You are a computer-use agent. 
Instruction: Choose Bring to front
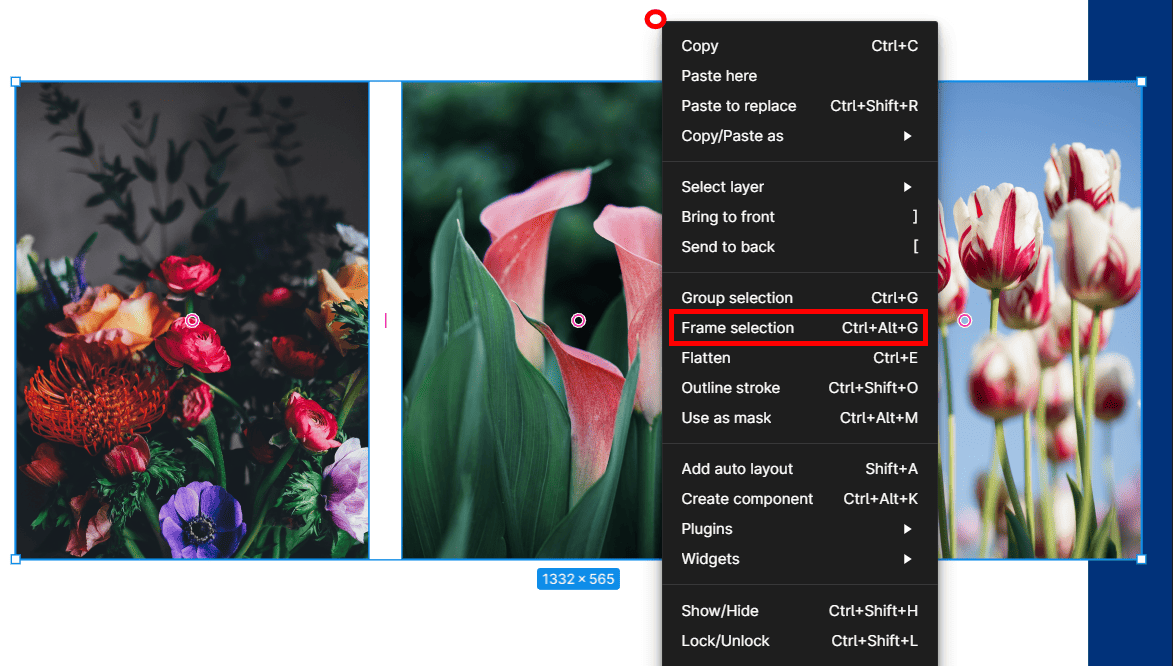click(800, 216)
